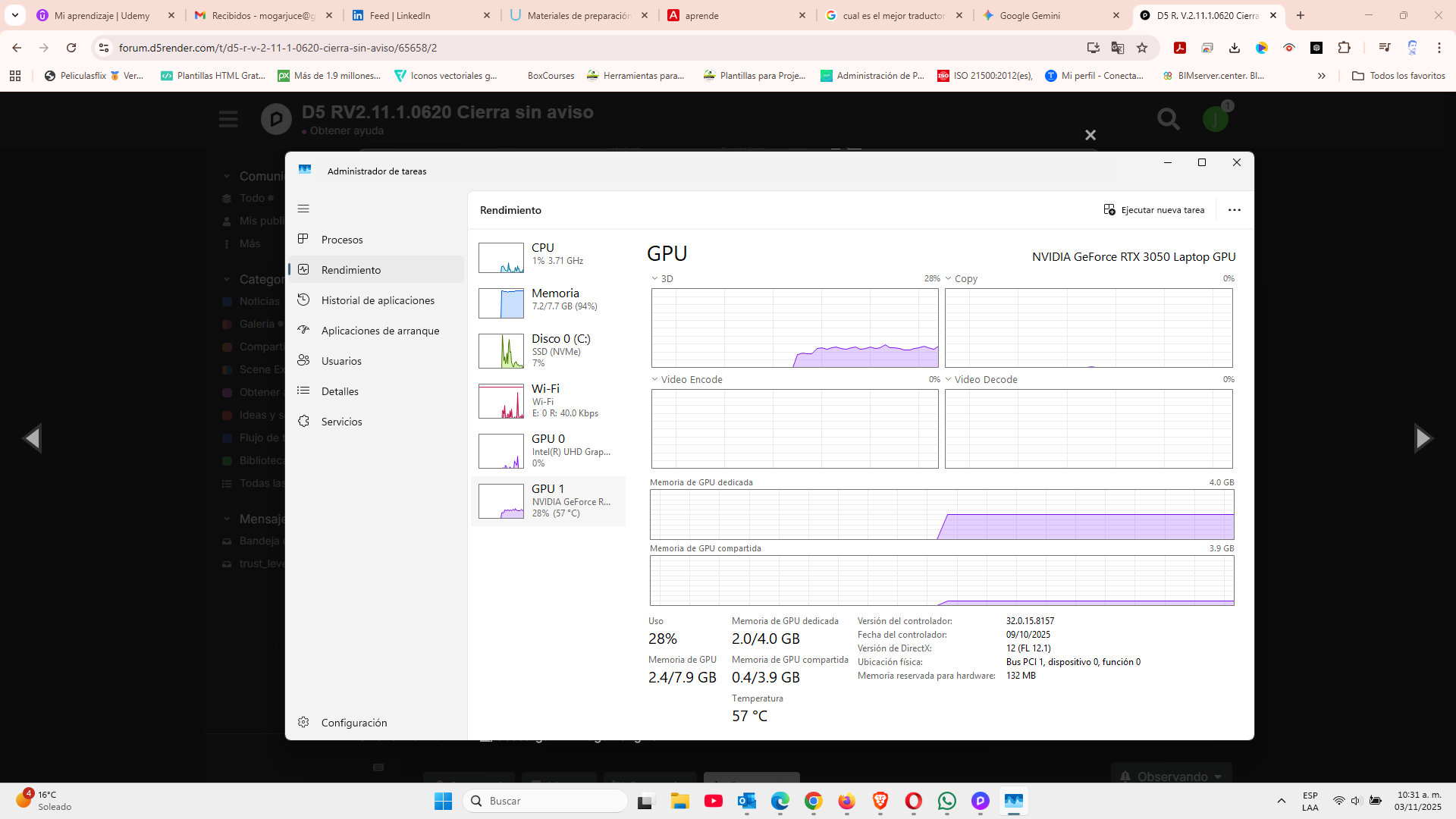Open the three-dots more options menu

point(1234,210)
